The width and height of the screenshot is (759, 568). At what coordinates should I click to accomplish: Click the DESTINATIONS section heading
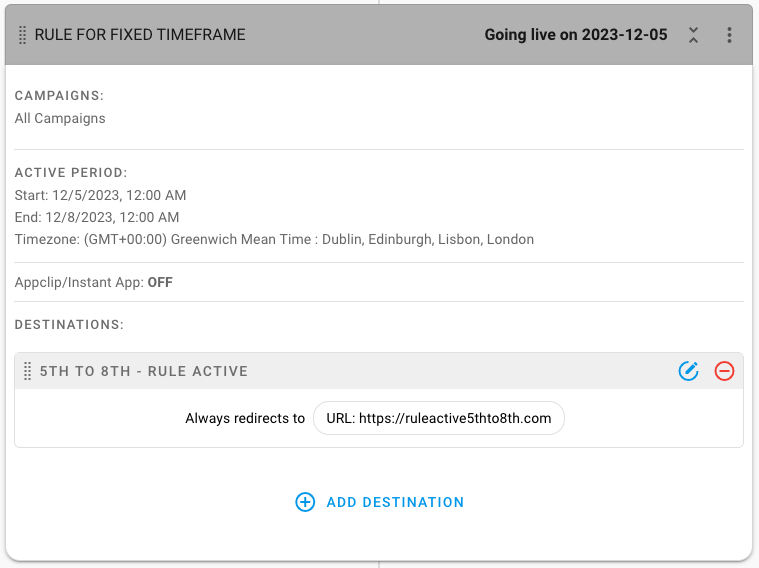click(69, 324)
